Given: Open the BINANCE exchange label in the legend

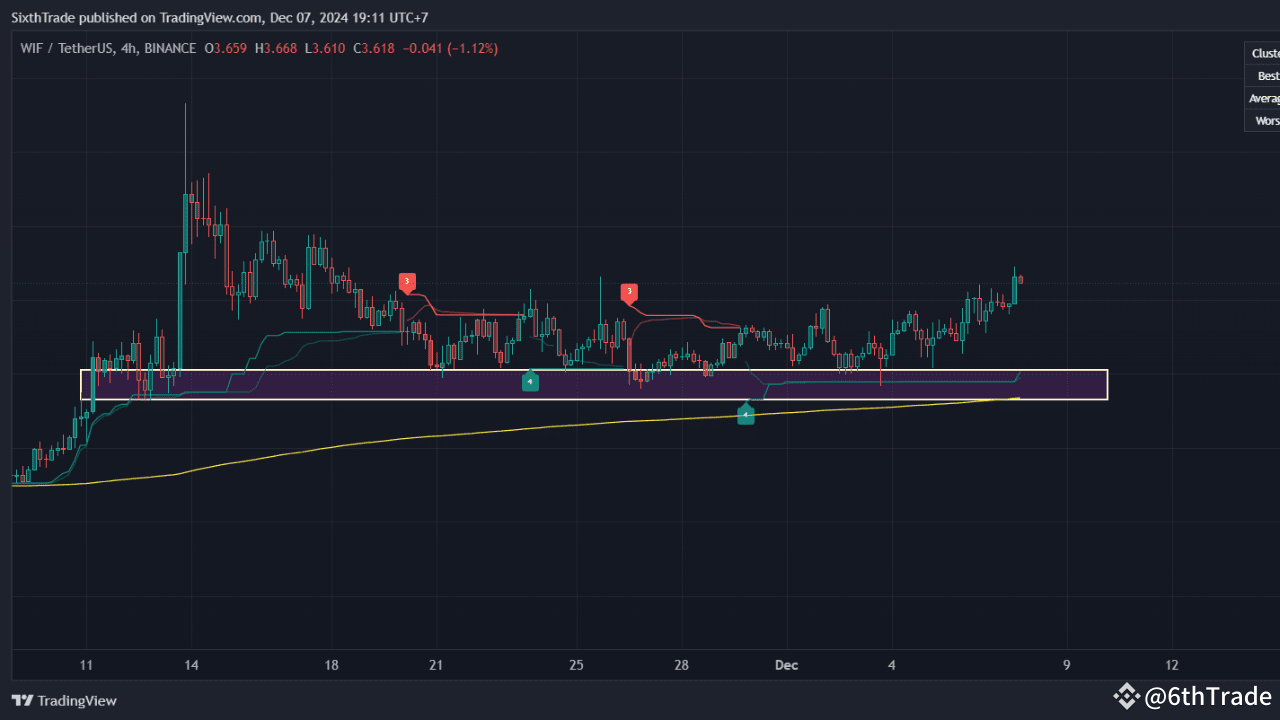Looking at the screenshot, I should (x=170, y=48).
